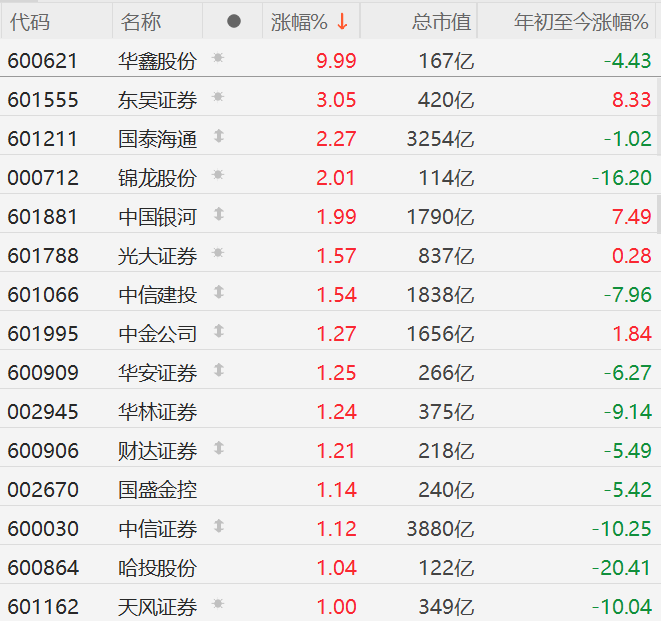
Task: Click the star marker icon next to 华鑫股份
Action: 218,58
